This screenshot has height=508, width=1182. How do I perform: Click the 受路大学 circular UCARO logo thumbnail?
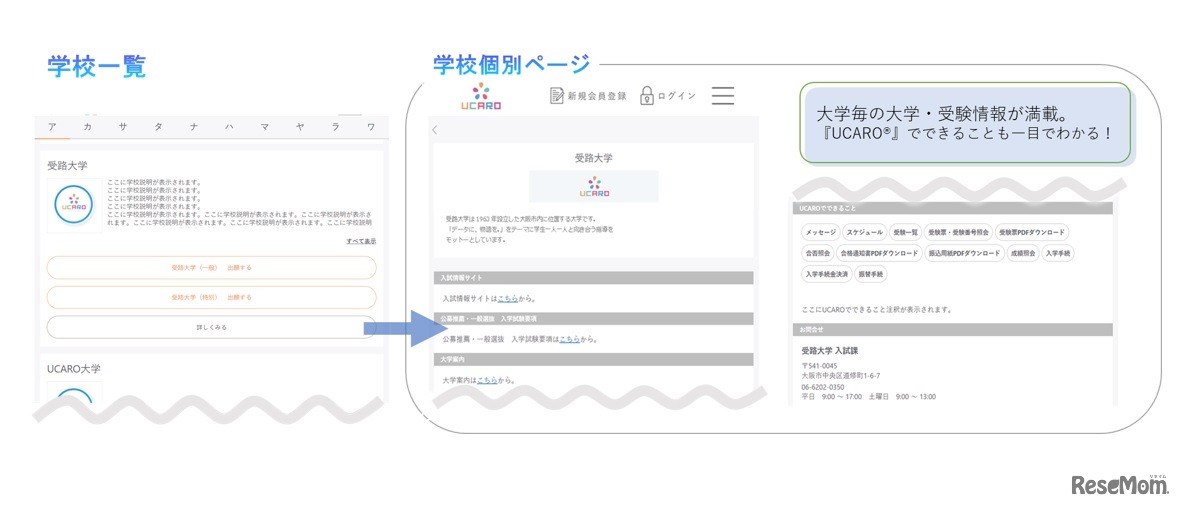point(74,205)
